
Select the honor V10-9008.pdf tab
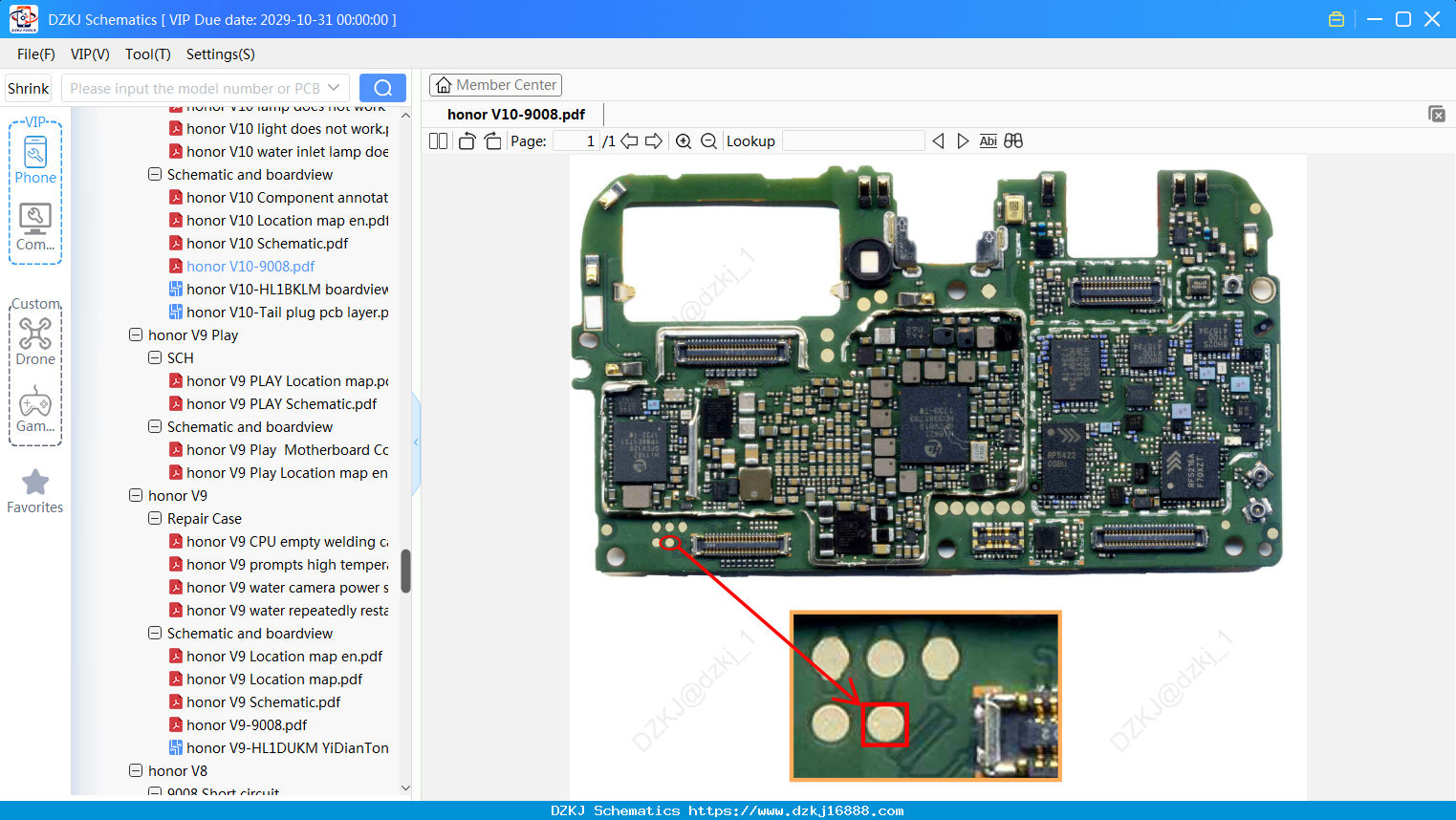coord(516,115)
